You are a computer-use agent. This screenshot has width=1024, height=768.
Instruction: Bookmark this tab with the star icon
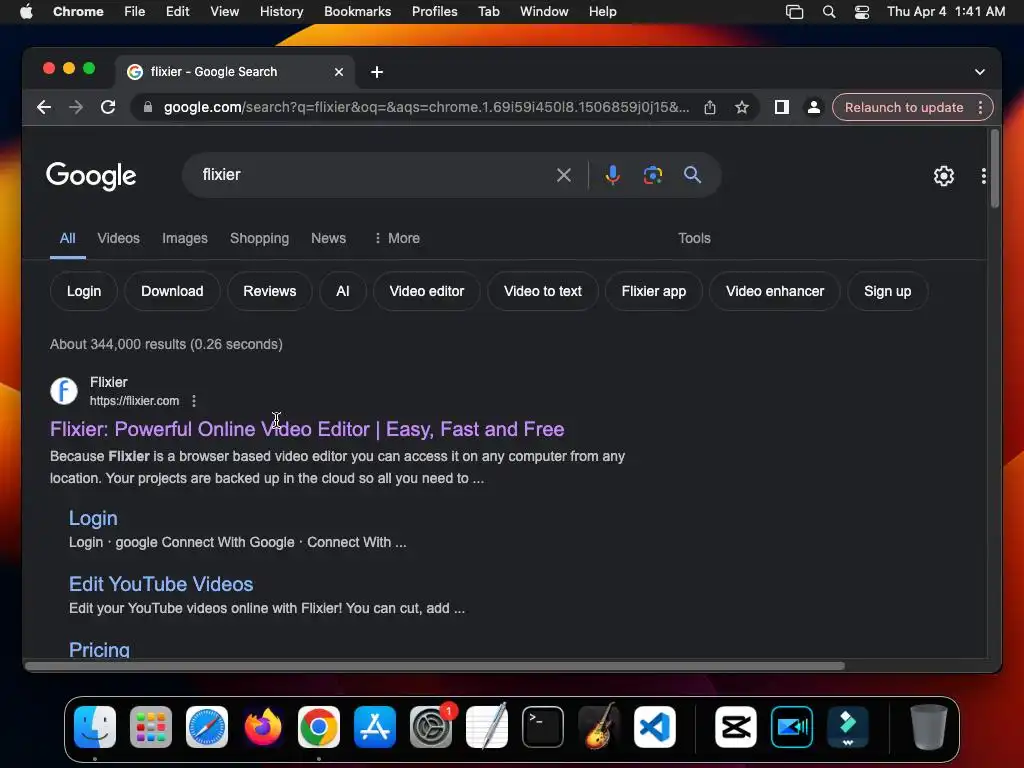click(741, 107)
